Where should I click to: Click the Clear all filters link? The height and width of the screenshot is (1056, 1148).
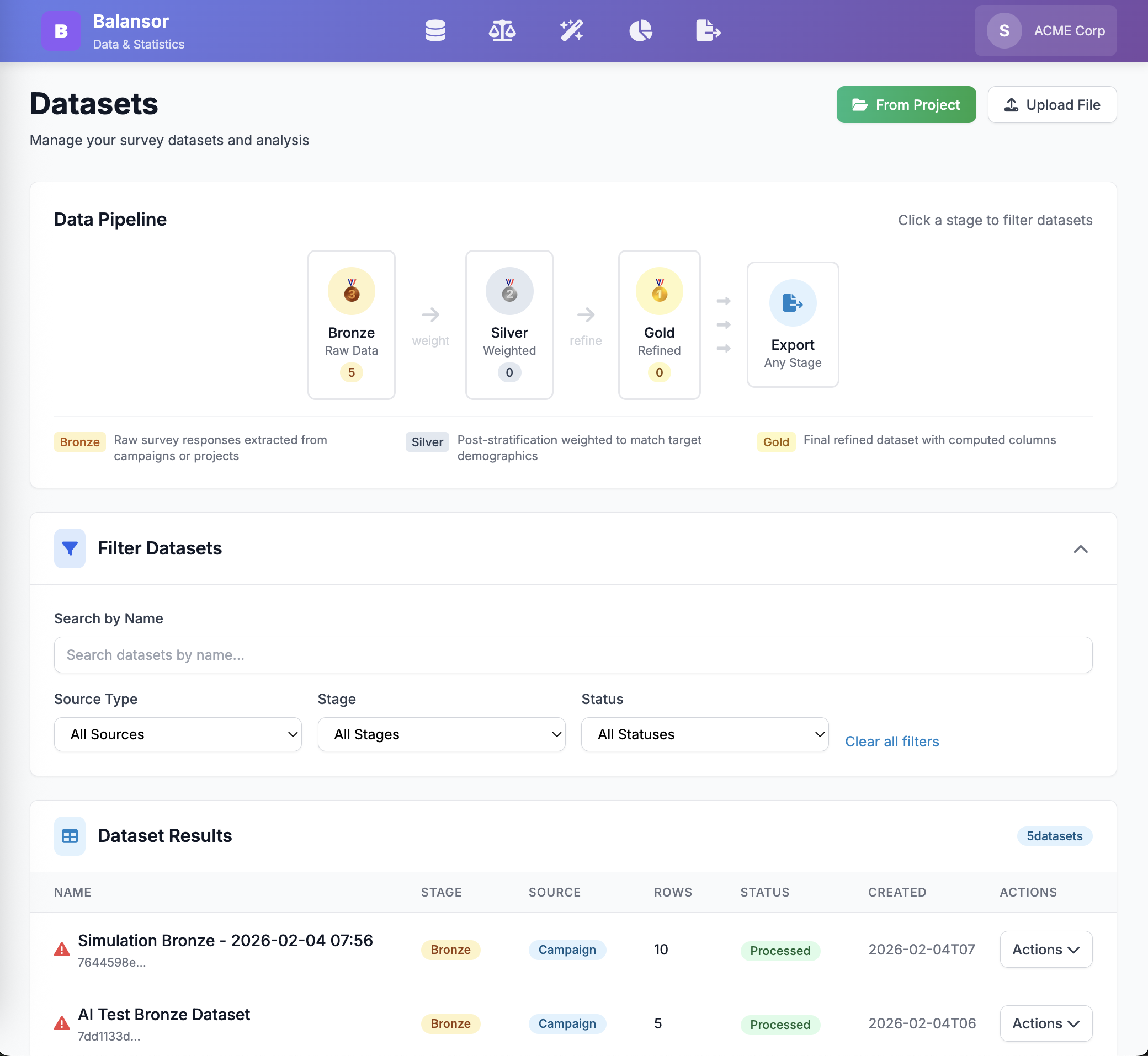[x=891, y=741]
